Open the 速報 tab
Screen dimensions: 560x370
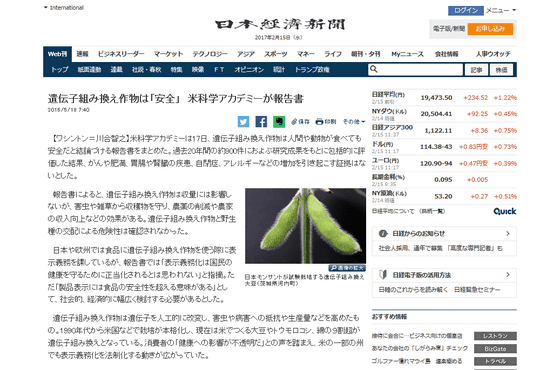[x=82, y=54]
